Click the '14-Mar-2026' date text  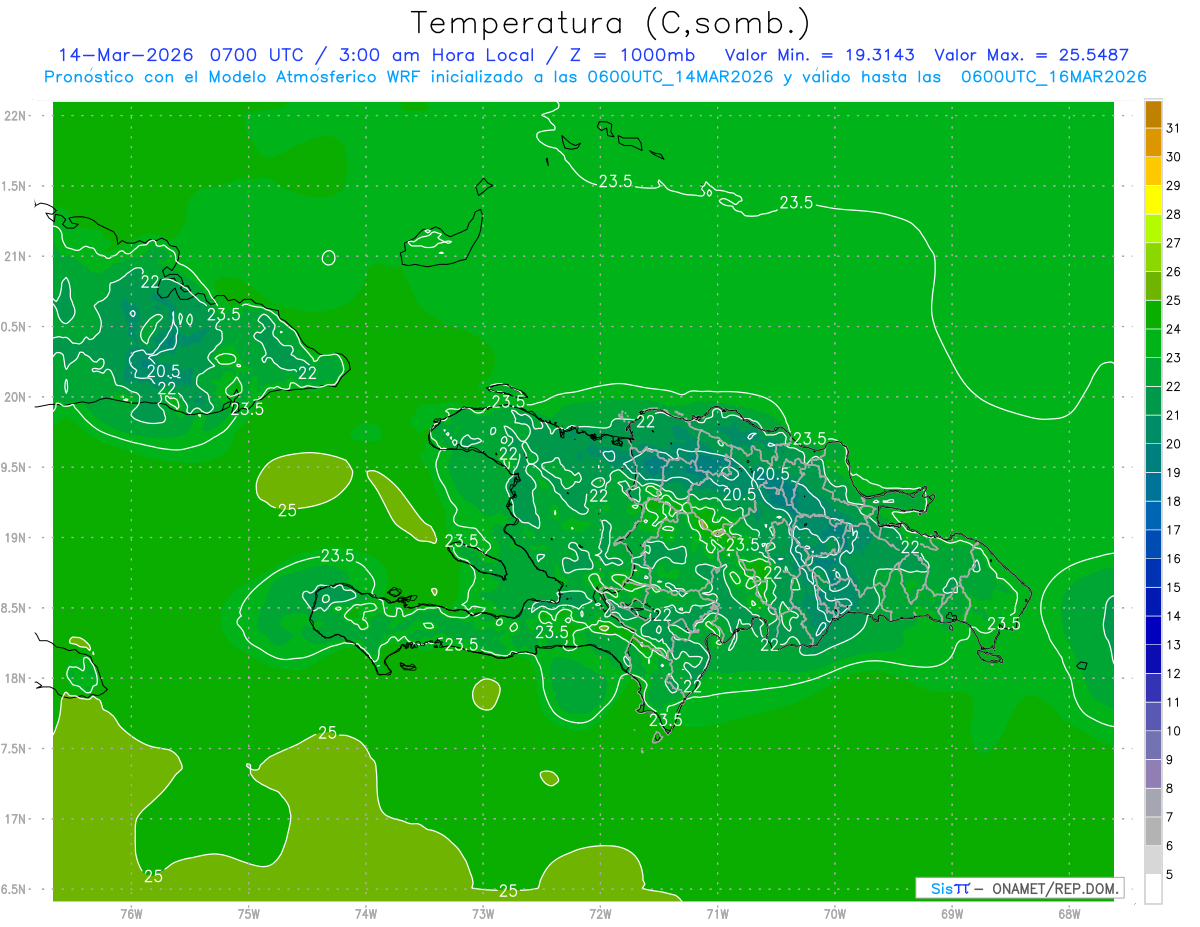pos(126,55)
